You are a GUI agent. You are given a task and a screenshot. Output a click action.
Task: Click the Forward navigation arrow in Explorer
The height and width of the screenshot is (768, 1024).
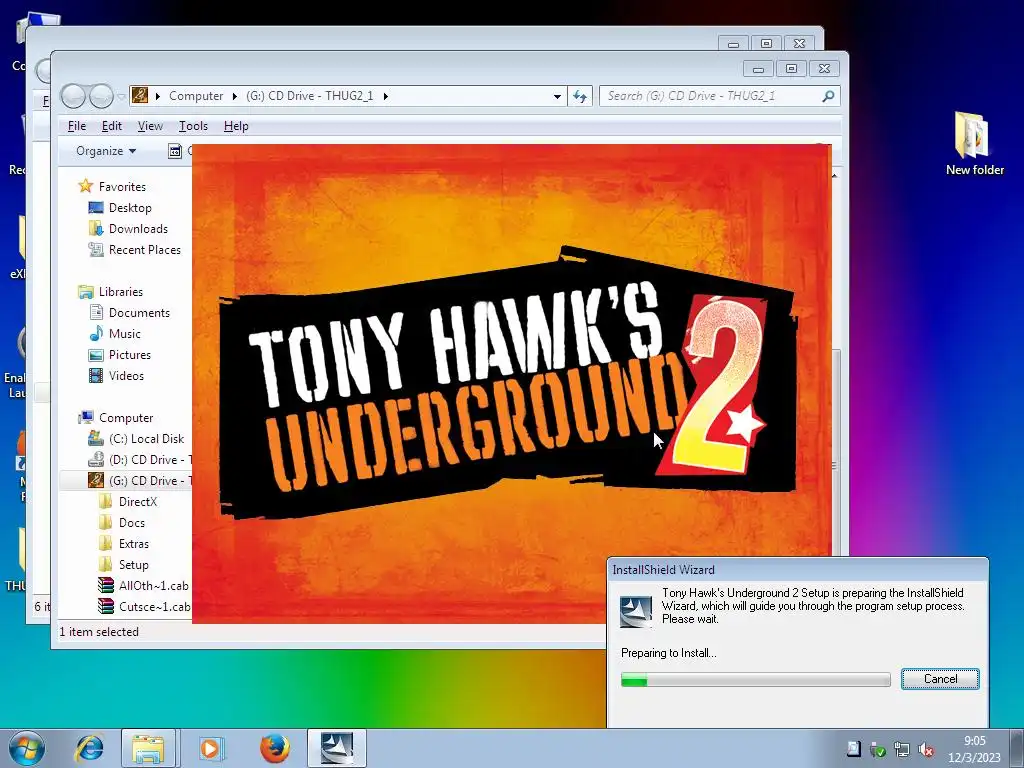(101, 97)
